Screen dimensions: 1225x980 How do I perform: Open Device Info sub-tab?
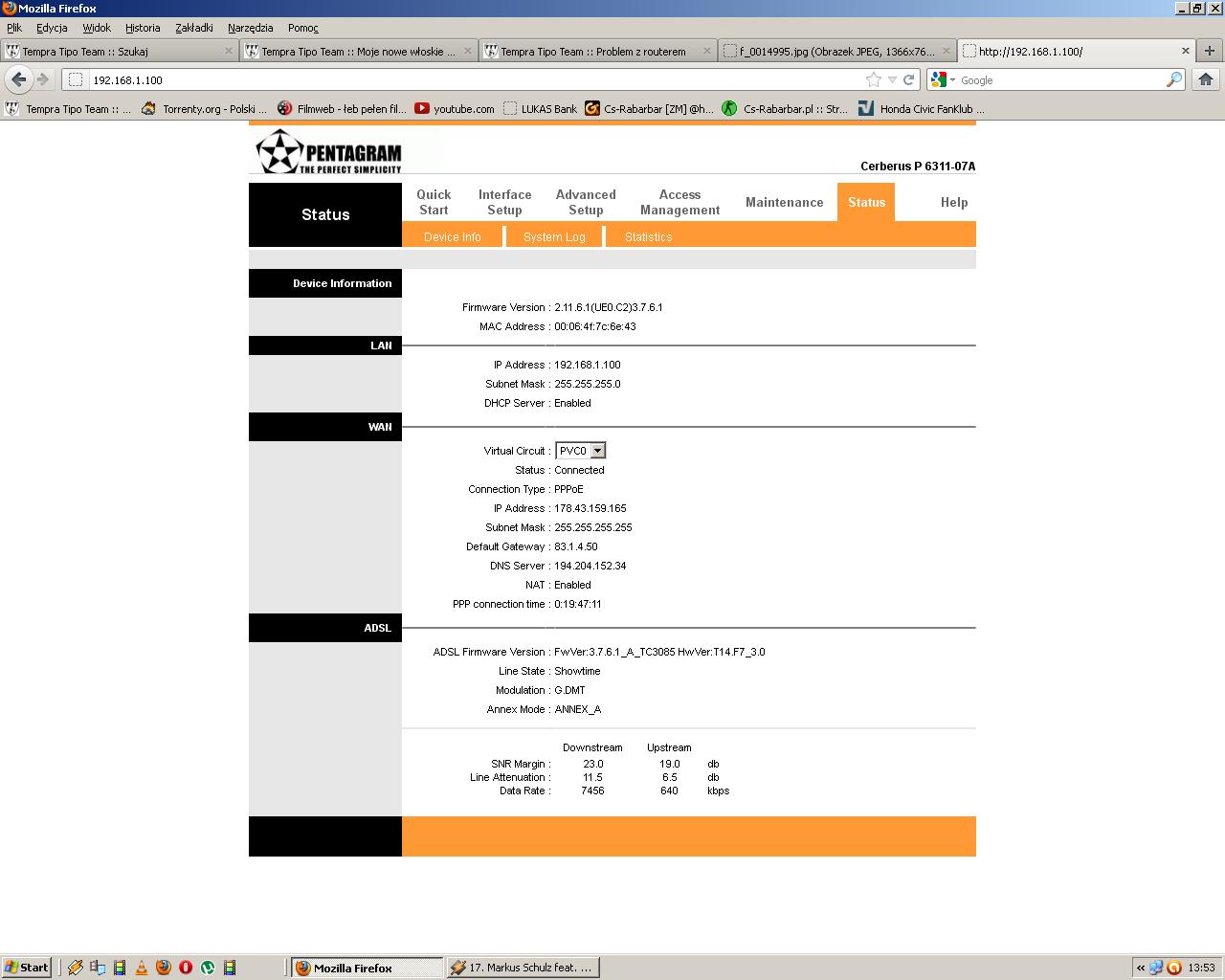453,236
